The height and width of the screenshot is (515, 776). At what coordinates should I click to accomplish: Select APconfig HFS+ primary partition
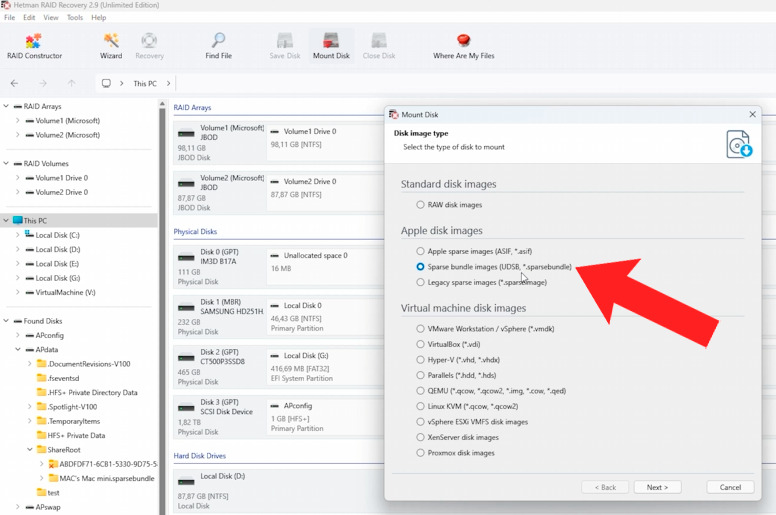[324, 417]
